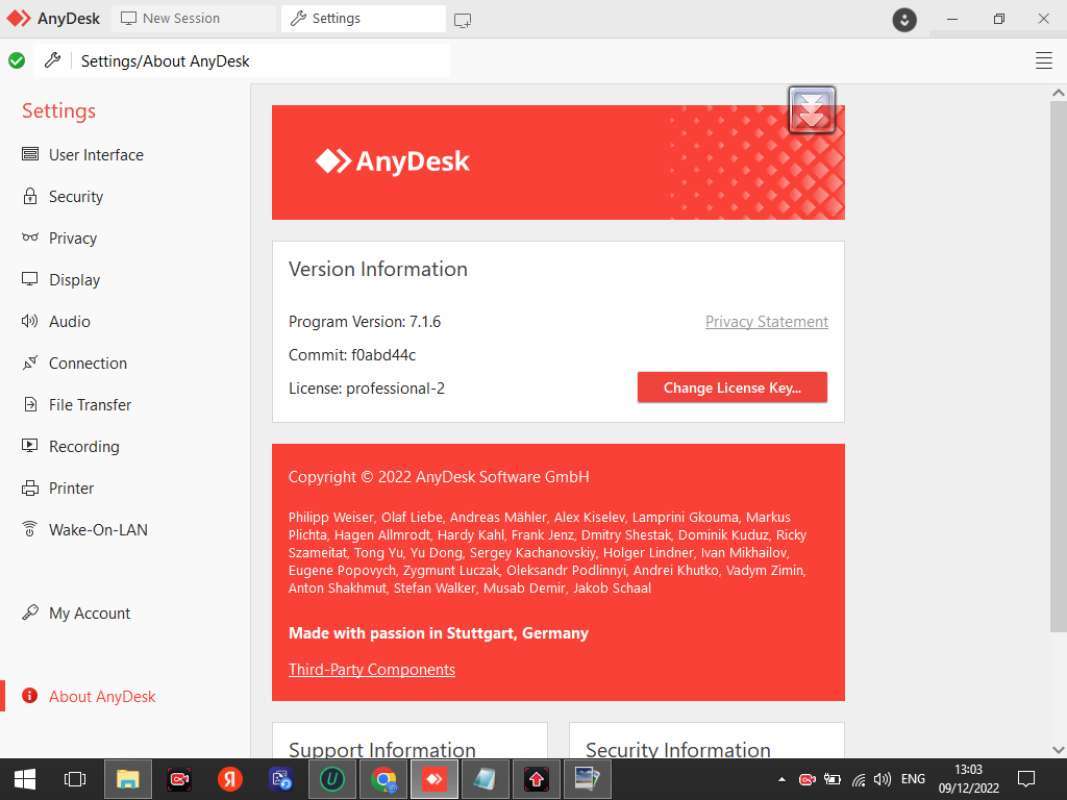Image resolution: width=1067 pixels, height=800 pixels.
Task: Click the green connection status checkmark
Action: 17,60
